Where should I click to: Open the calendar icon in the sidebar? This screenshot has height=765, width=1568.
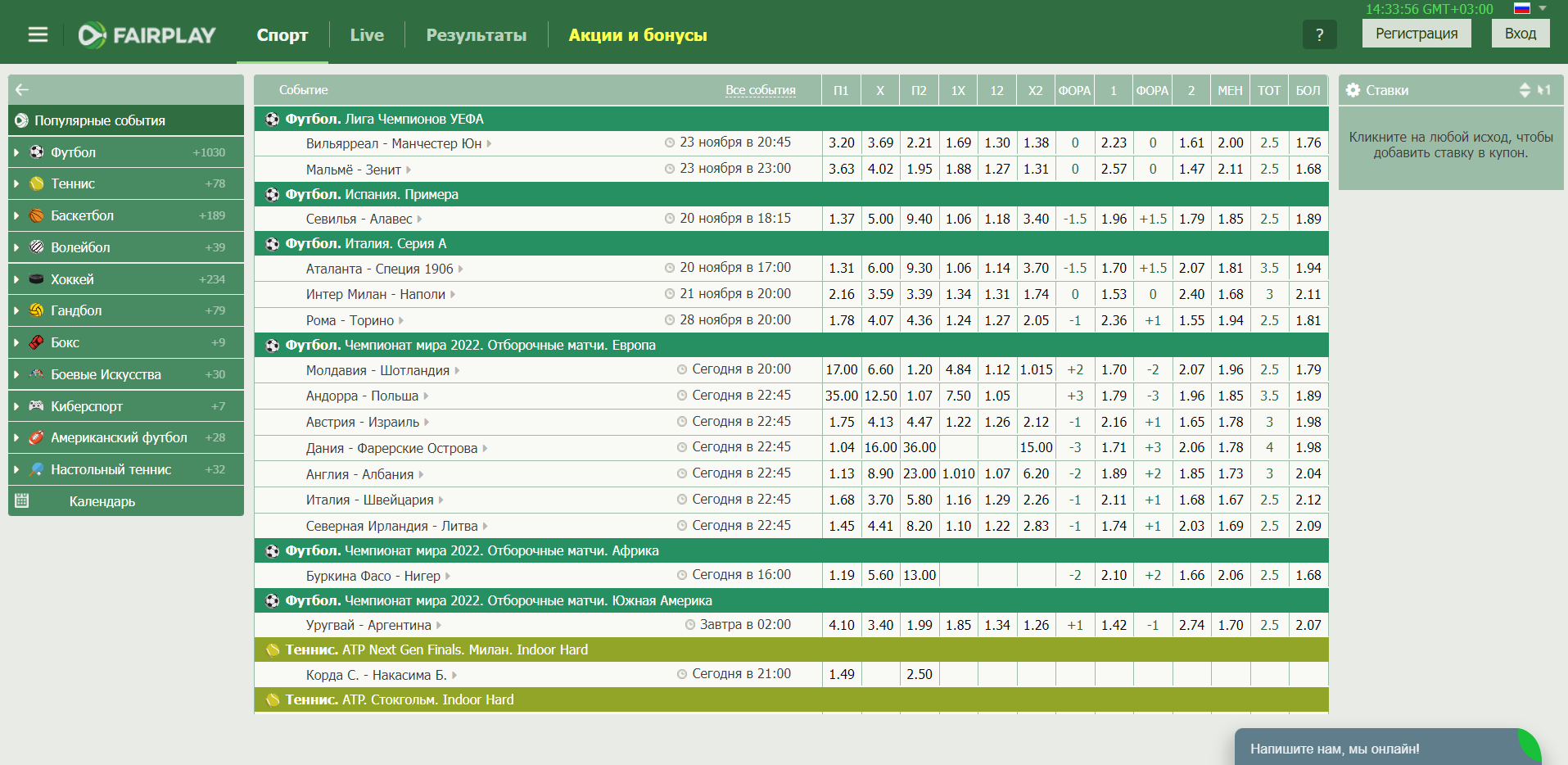pos(22,500)
